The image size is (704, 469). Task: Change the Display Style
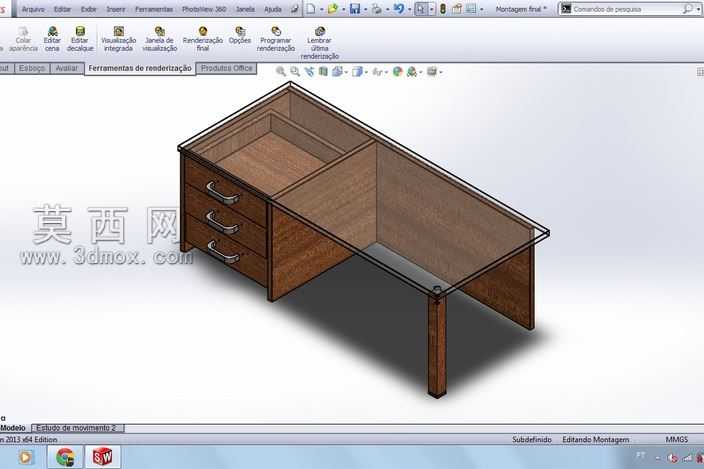tap(357, 71)
